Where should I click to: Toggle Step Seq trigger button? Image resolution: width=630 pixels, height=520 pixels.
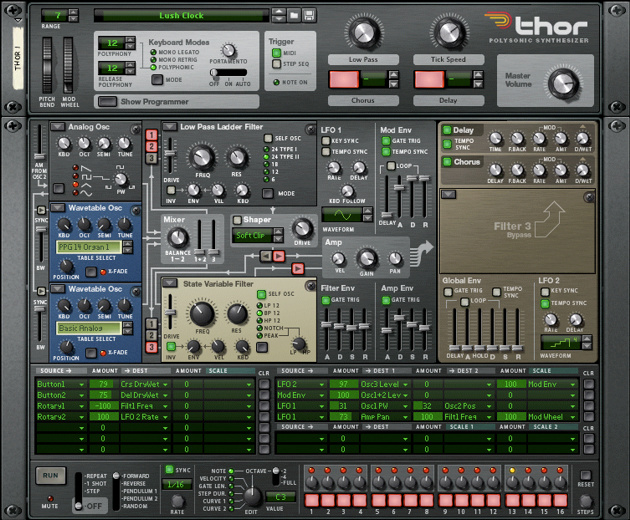pyautogui.click(x=276, y=64)
